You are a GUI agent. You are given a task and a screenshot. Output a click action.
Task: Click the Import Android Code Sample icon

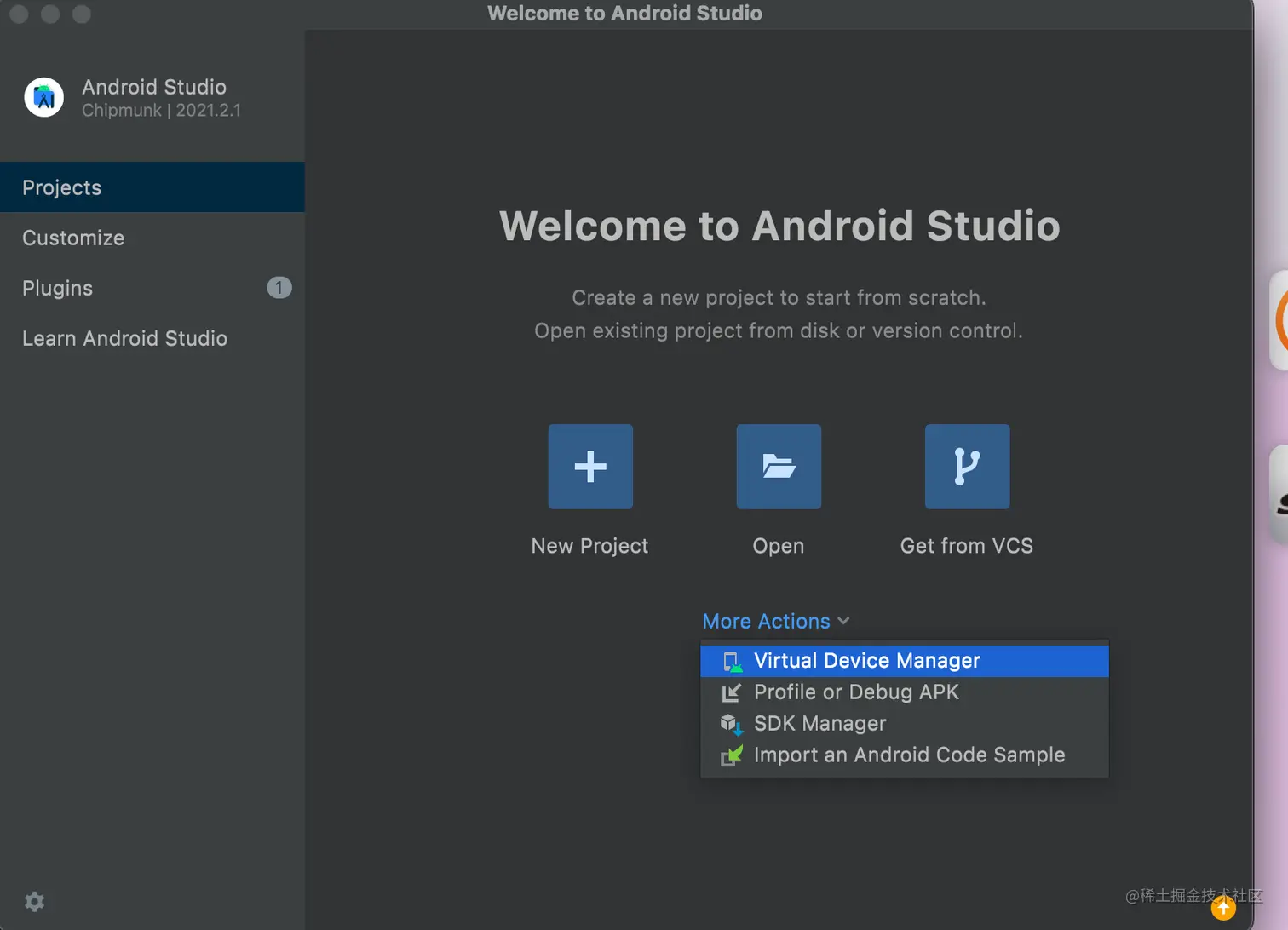point(732,755)
